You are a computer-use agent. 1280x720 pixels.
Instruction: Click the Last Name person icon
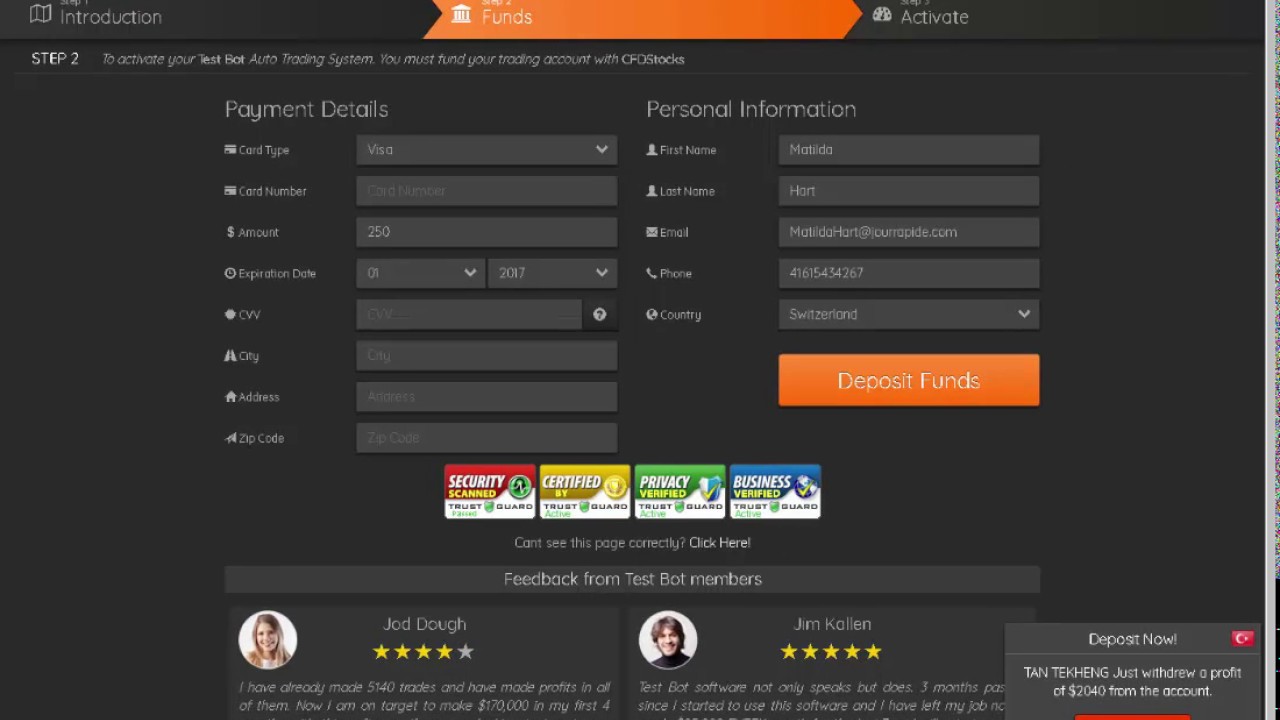pyautogui.click(x=652, y=191)
